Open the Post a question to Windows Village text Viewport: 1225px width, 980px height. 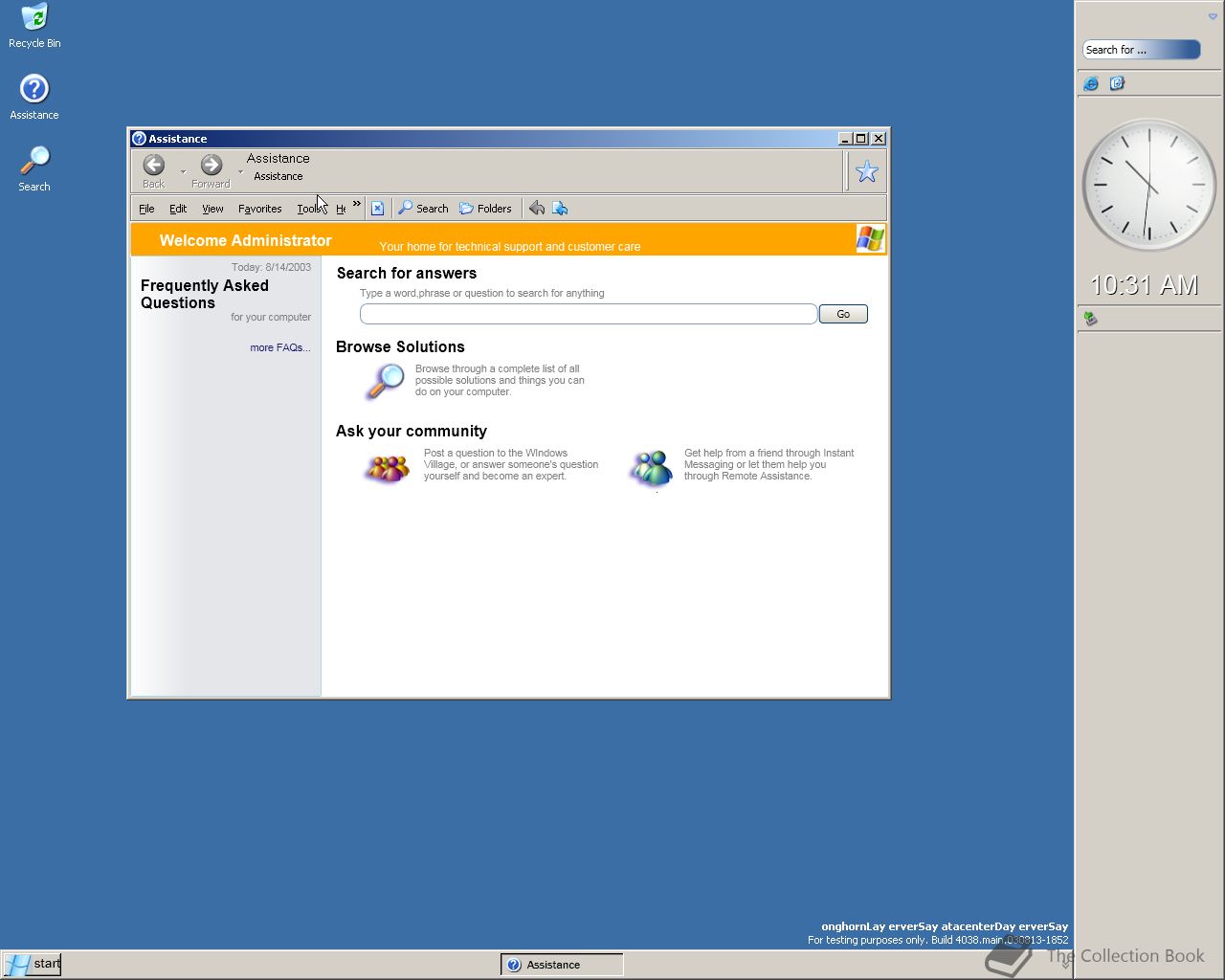click(511, 464)
